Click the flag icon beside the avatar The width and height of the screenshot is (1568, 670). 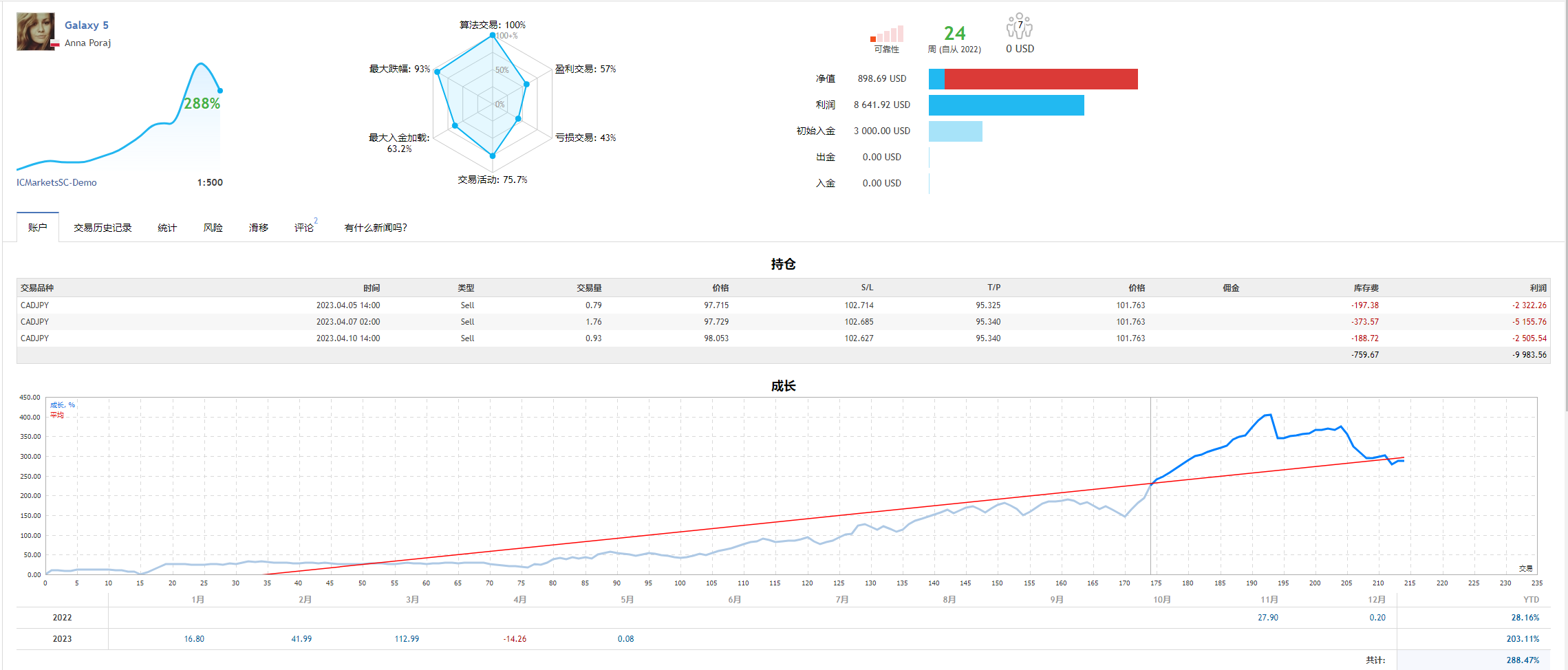click(55, 43)
